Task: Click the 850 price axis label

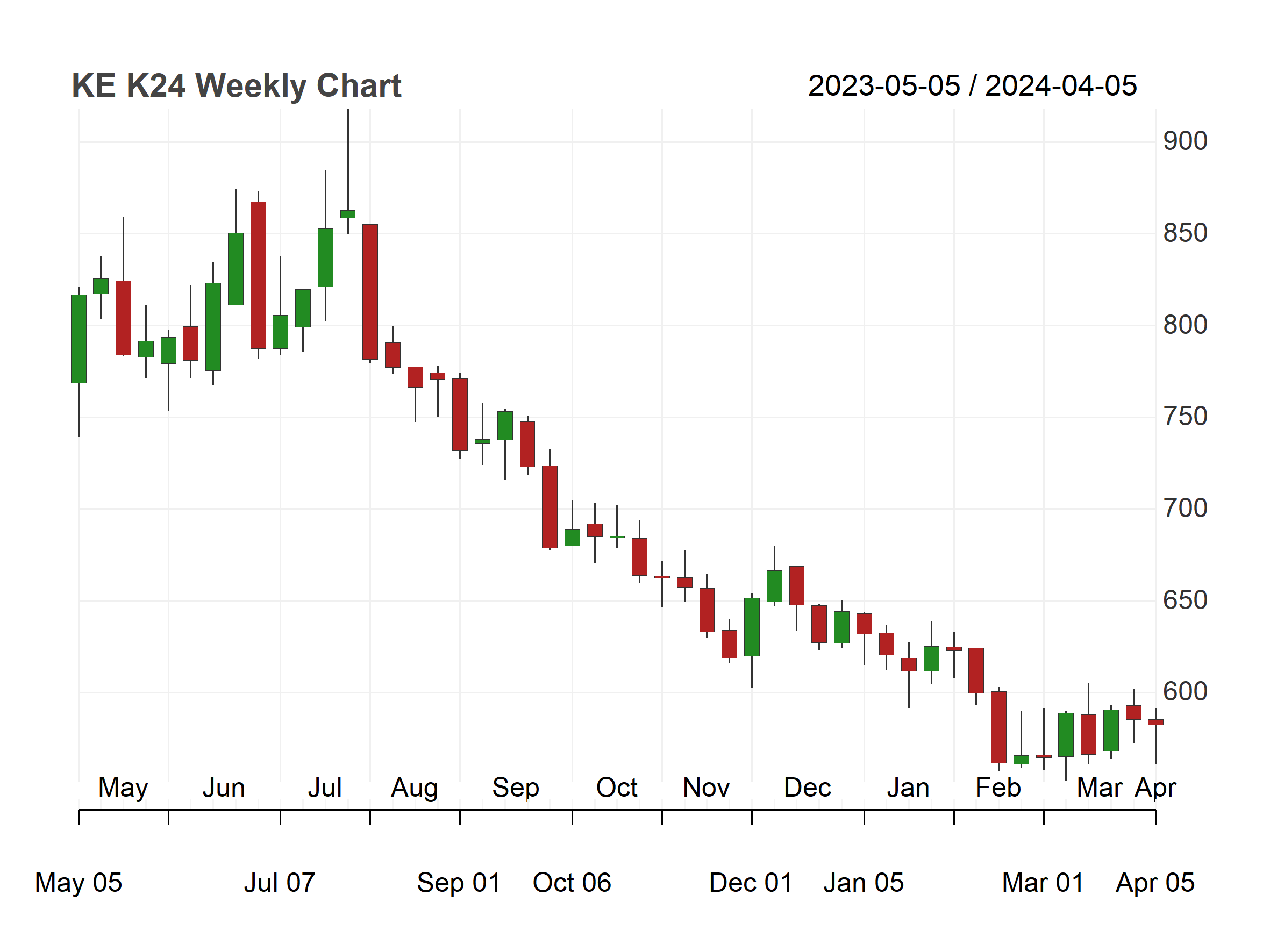Action: pyautogui.click(x=1186, y=233)
